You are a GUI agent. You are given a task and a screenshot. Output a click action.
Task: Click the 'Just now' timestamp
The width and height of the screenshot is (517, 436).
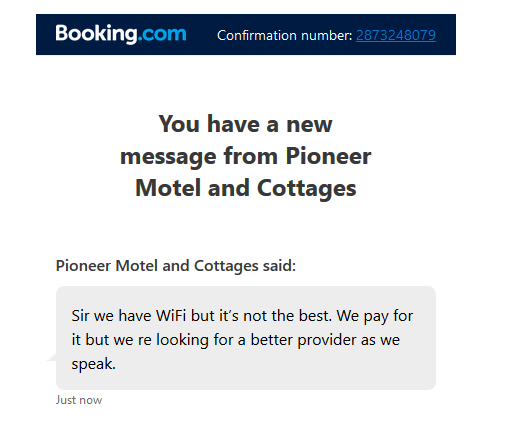[79, 400]
